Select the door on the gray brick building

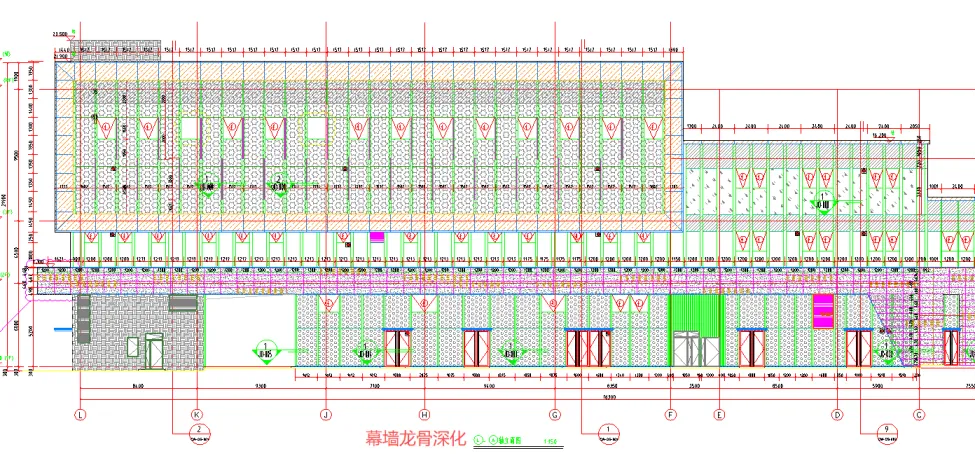click(154, 352)
